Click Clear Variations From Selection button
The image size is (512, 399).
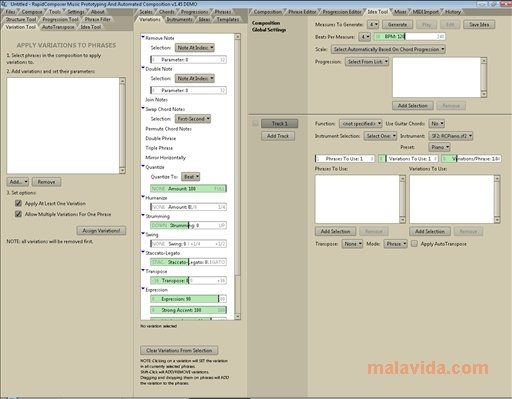(x=179, y=350)
